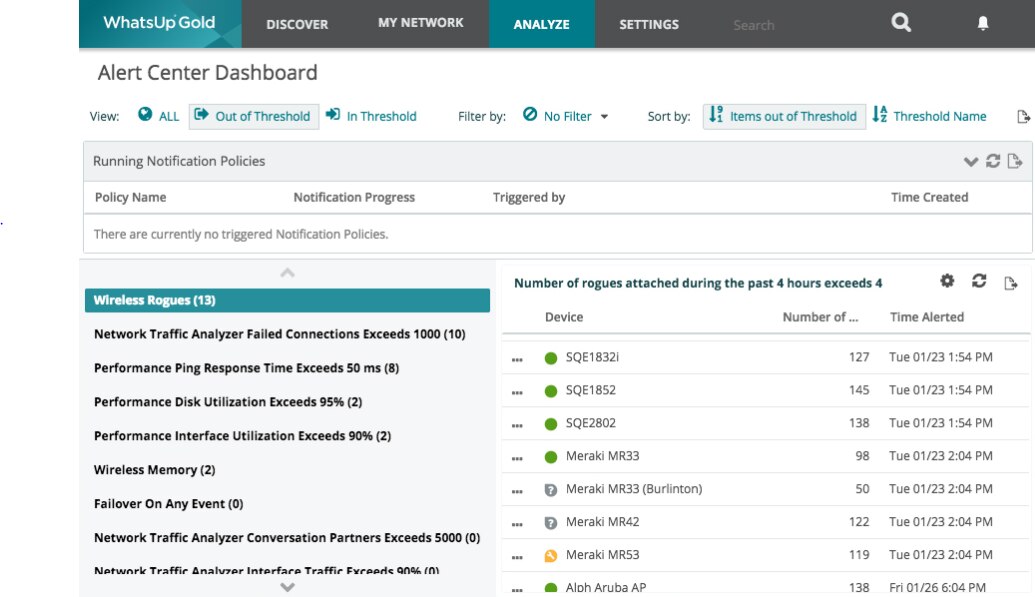Click the Notification Progress column header
Image resolution: width=1035 pixels, height=597 pixels.
coord(354,197)
